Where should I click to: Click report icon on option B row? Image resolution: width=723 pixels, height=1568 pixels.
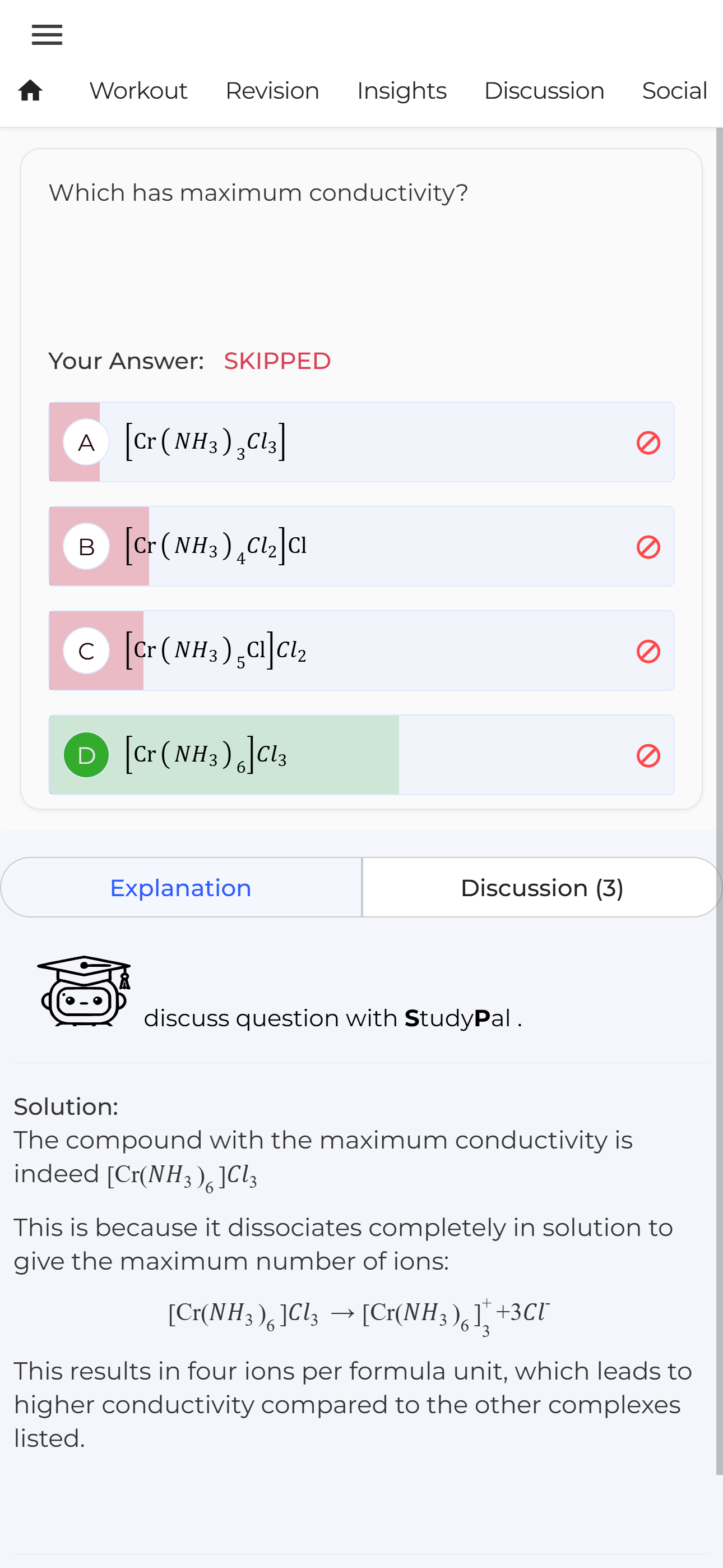pyautogui.click(x=648, y=547)
